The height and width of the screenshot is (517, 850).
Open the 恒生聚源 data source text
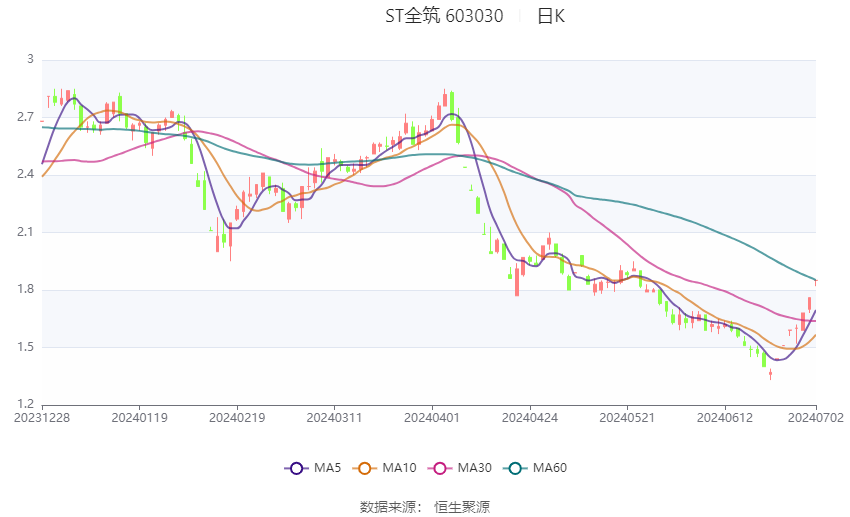pyautogui.click(x=462, y=507)
